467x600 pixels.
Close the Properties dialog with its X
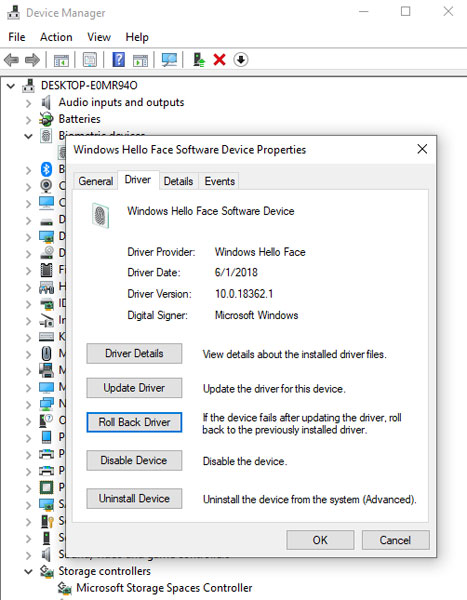click(x=422, y=149)
